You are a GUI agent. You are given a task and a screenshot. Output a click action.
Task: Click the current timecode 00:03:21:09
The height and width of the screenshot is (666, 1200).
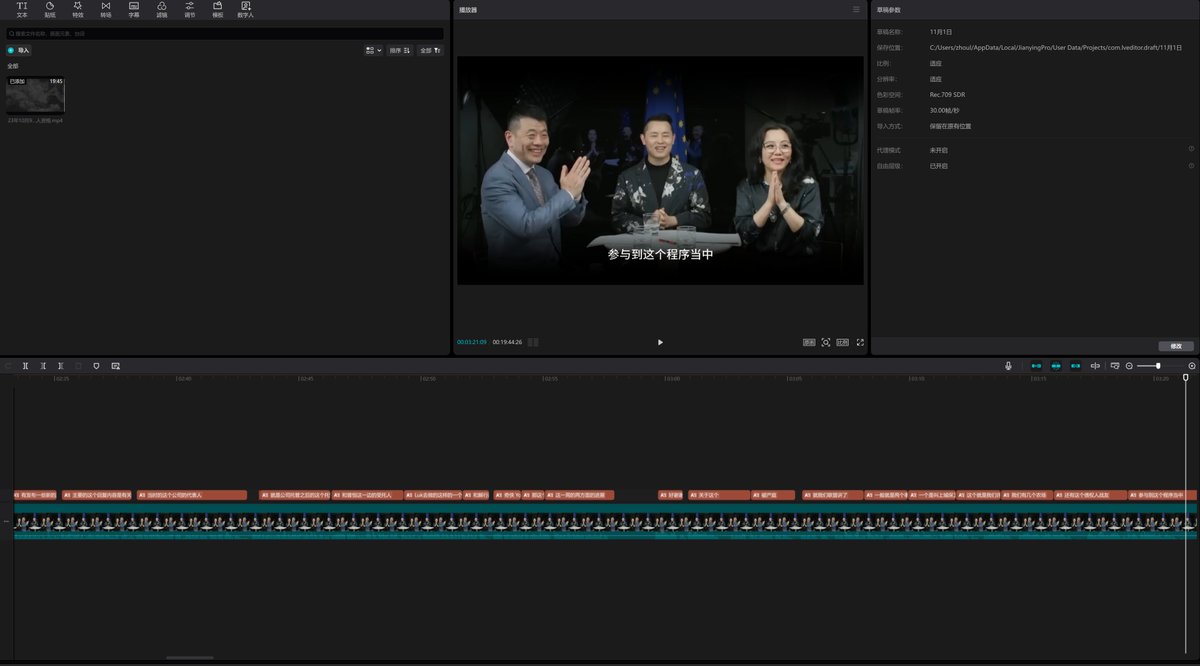[472, 342]
